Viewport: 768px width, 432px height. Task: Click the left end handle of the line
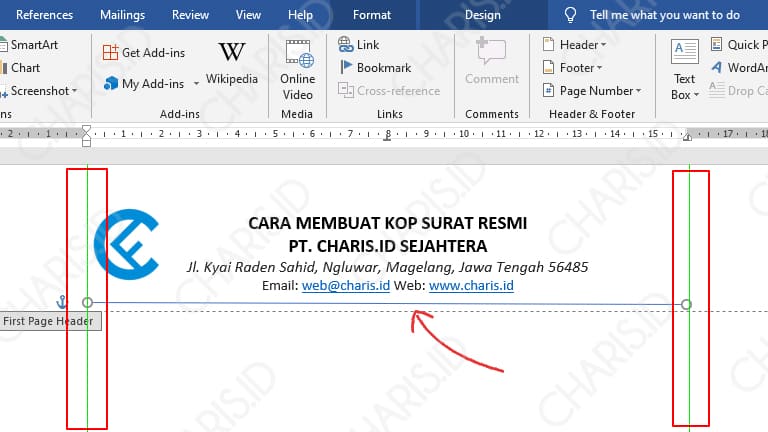(x=87, y=303)
